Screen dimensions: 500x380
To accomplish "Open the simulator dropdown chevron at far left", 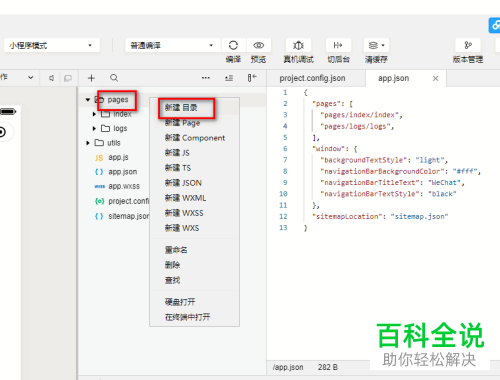I will [31, 78].
